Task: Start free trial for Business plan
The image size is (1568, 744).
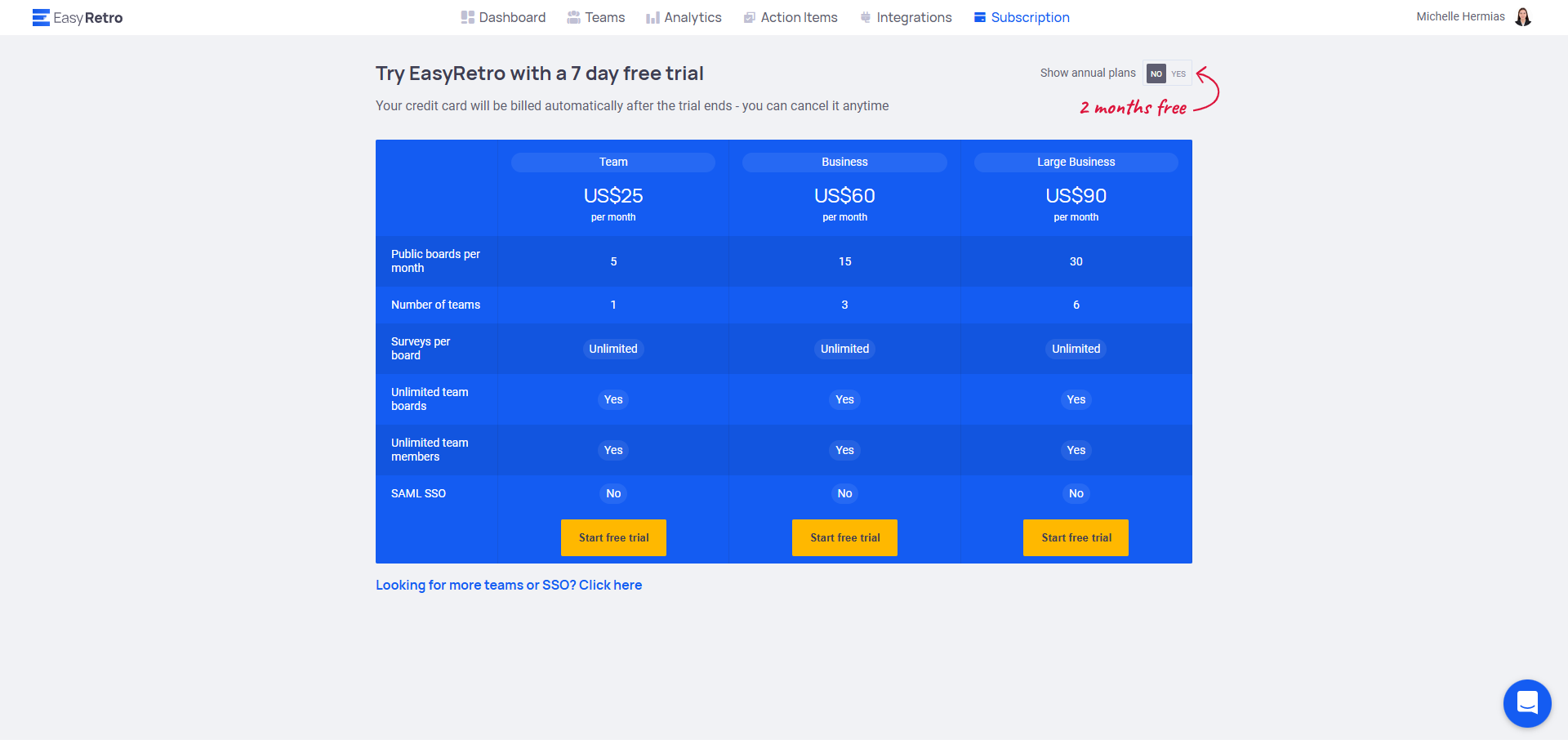Action: pyautogui.click(x=844, y=537)
